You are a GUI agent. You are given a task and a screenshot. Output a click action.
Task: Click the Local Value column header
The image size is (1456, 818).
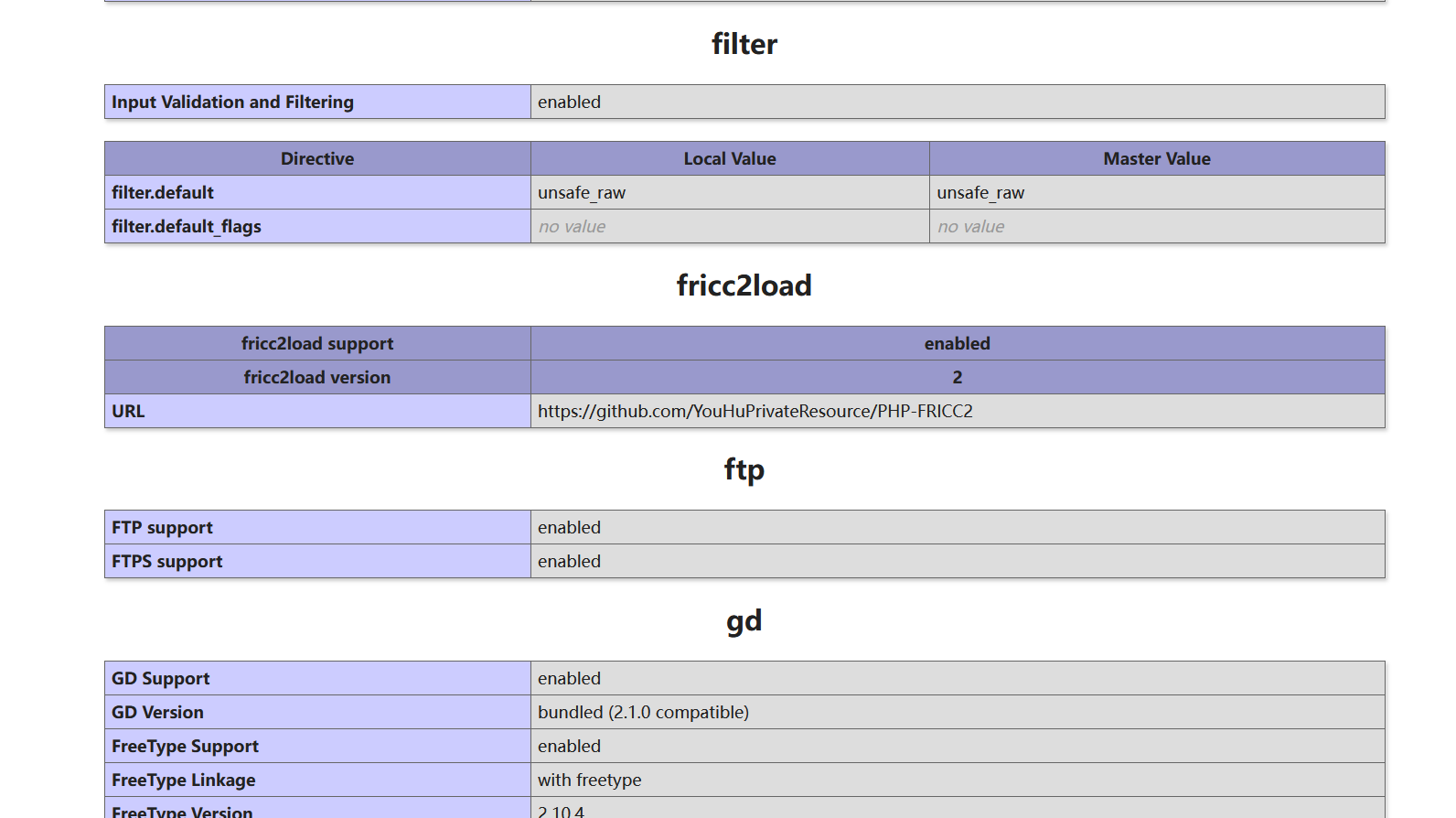(730, 158)
